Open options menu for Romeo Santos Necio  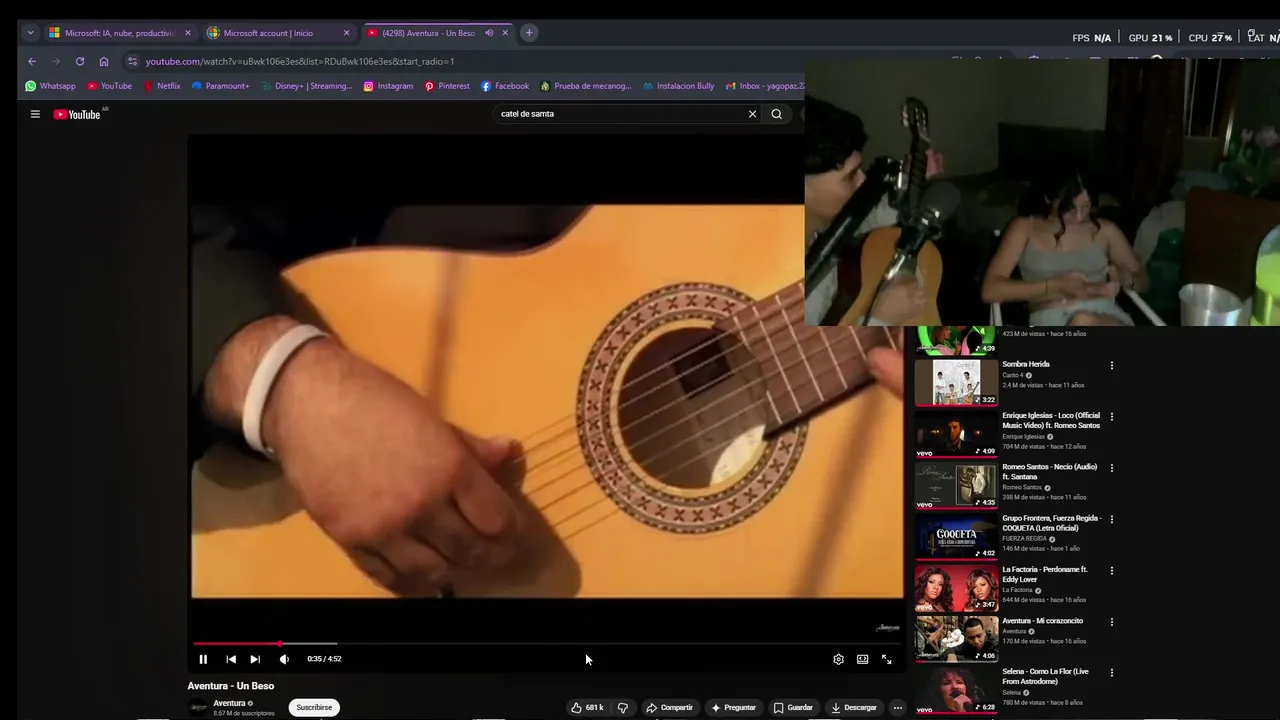point(1111,468)
